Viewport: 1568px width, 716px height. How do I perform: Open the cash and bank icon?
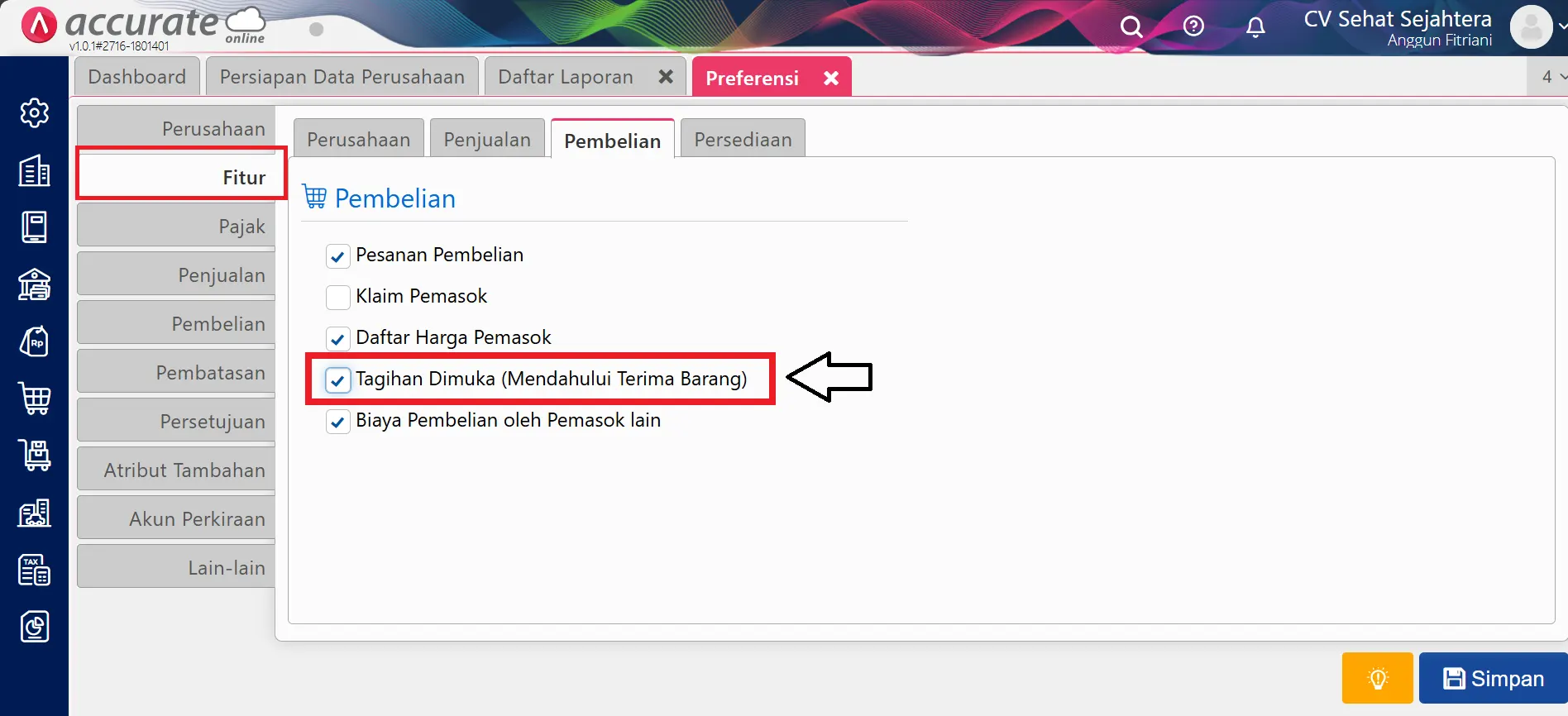(34, 284)
